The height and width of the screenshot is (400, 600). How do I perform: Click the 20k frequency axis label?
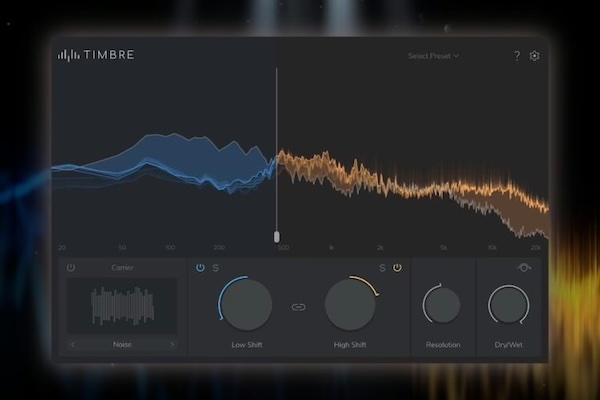click(x=536, y=248)
